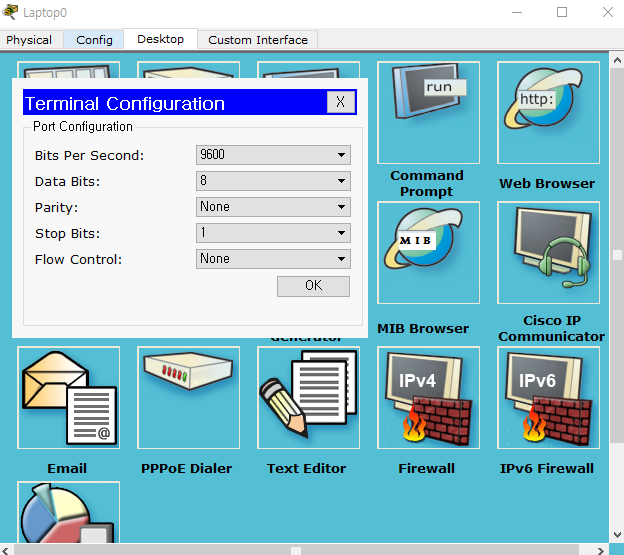
Task: Click the vertical scrollbar down arrow
Action: [617, 534]
